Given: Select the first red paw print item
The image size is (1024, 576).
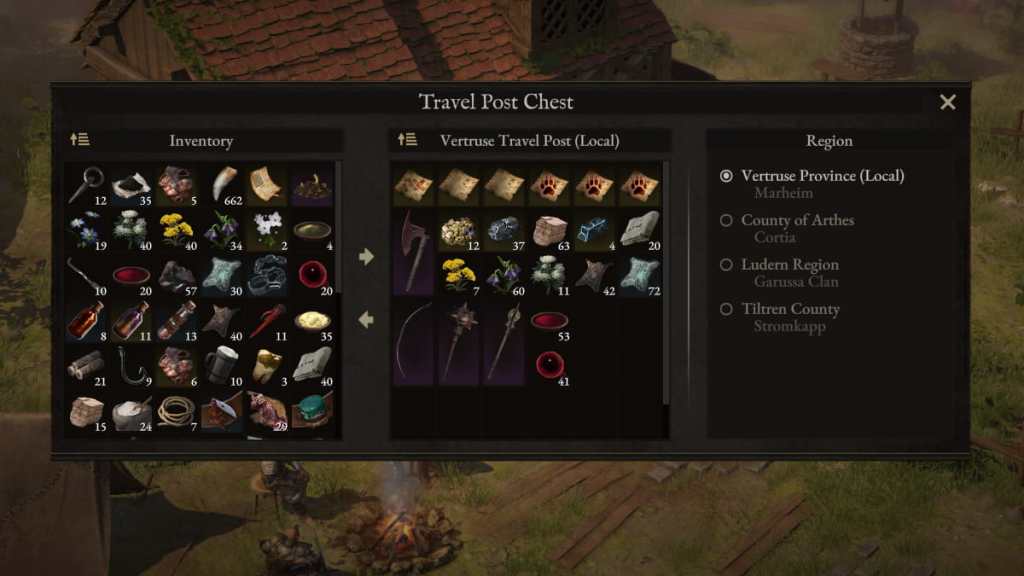Looking at the screenshot, I should pos(549,185).
